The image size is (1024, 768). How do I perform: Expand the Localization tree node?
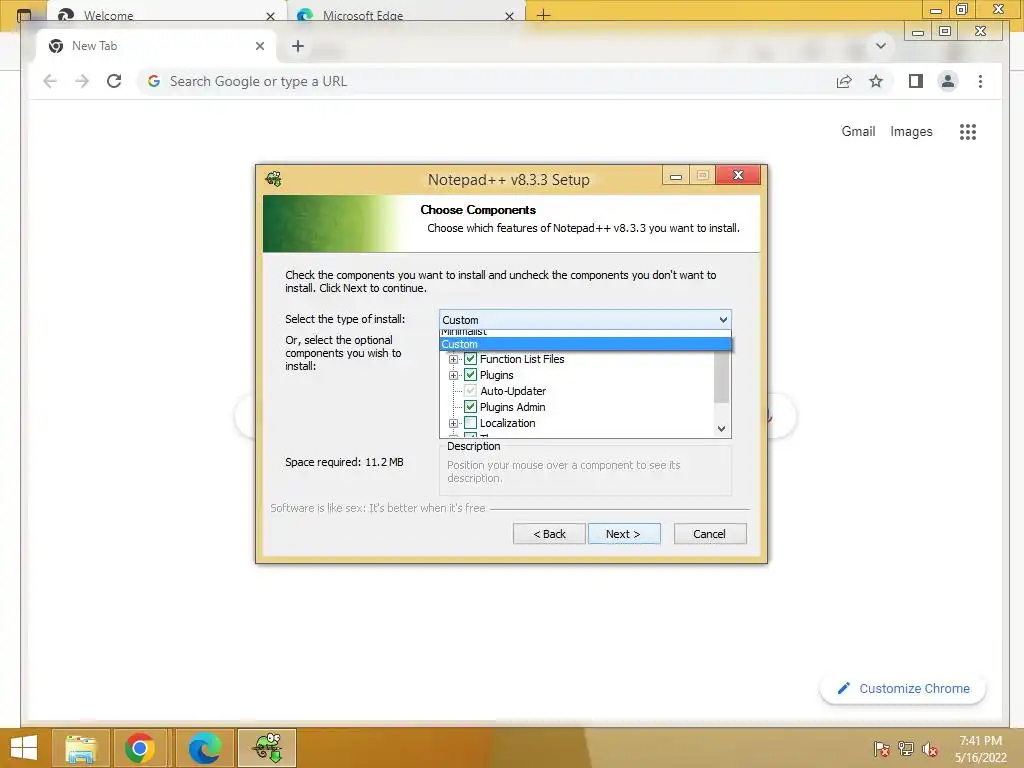pos(453,423)
